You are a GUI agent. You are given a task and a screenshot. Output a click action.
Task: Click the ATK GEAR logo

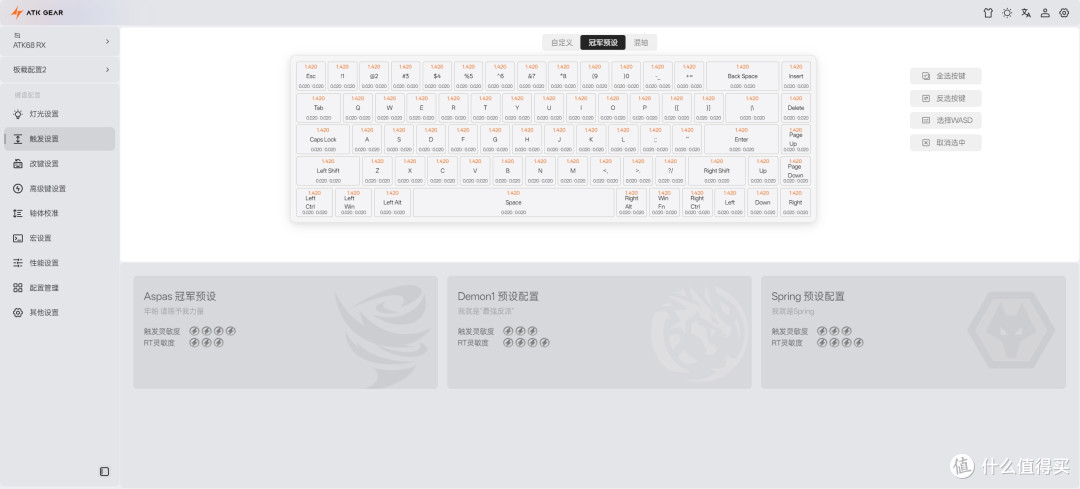pyautogui.click(x=37, y=12)
